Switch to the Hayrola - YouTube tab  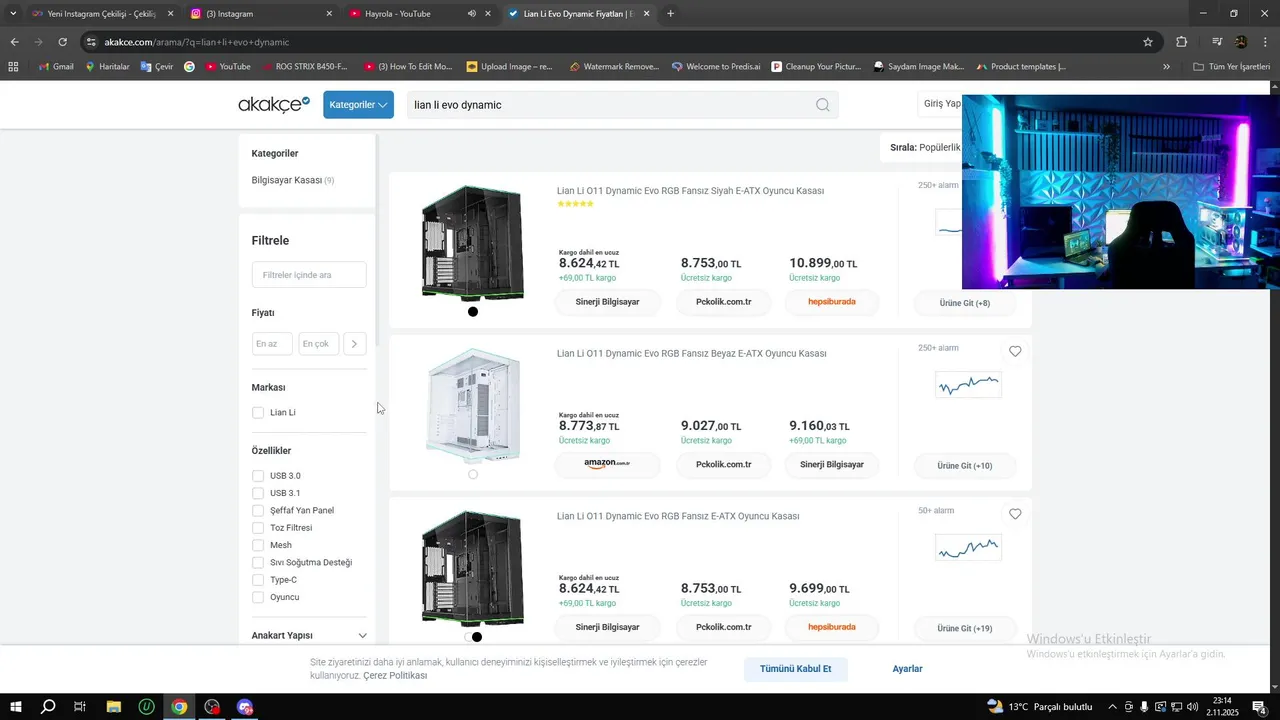coord(420,14)
